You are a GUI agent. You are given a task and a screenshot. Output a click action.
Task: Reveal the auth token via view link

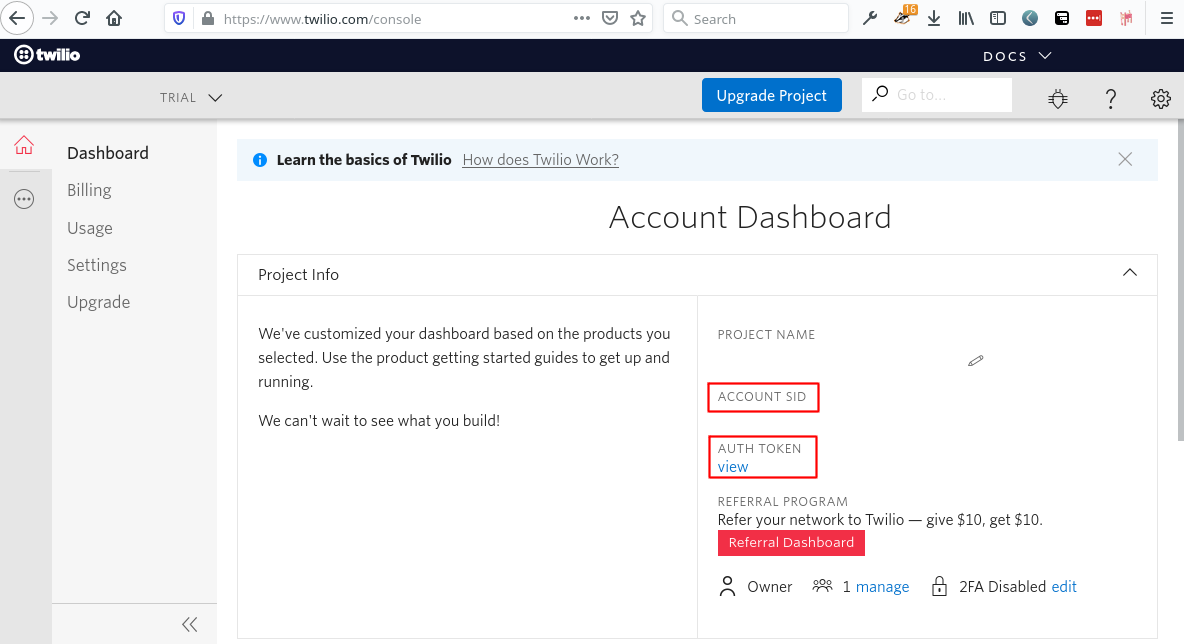[733, 467]
